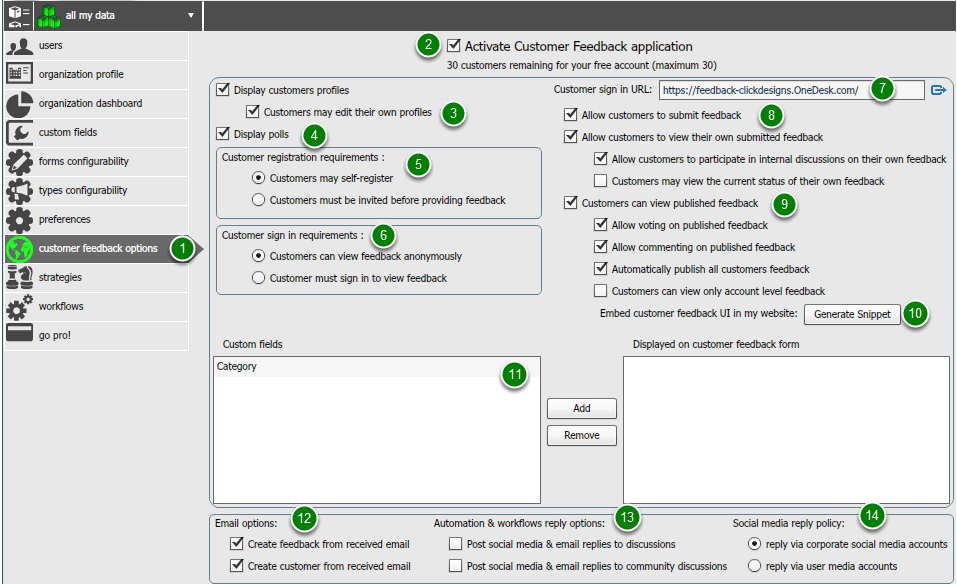Screen dimensions: 957x585
Task: Open the users menu item
Action: point(97,46)
